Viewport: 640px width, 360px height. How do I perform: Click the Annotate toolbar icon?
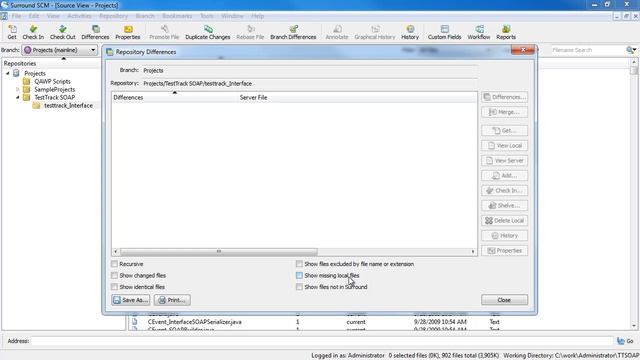click(x=337, y=32)
